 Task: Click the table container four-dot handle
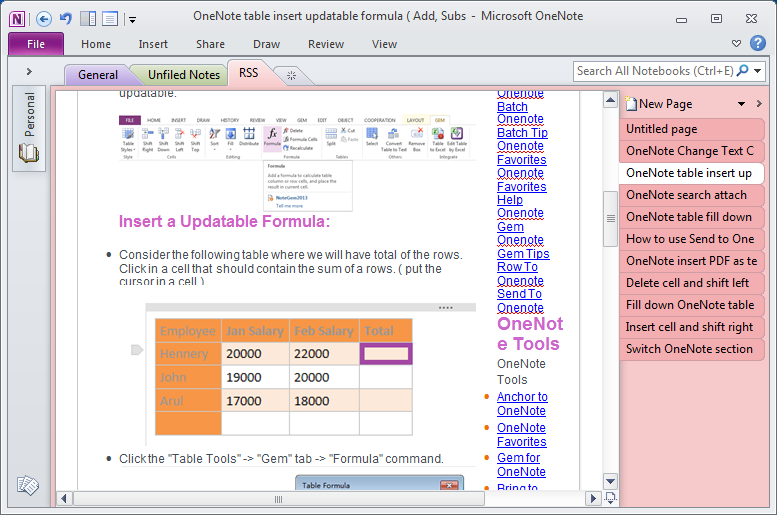tap(445, 308)
